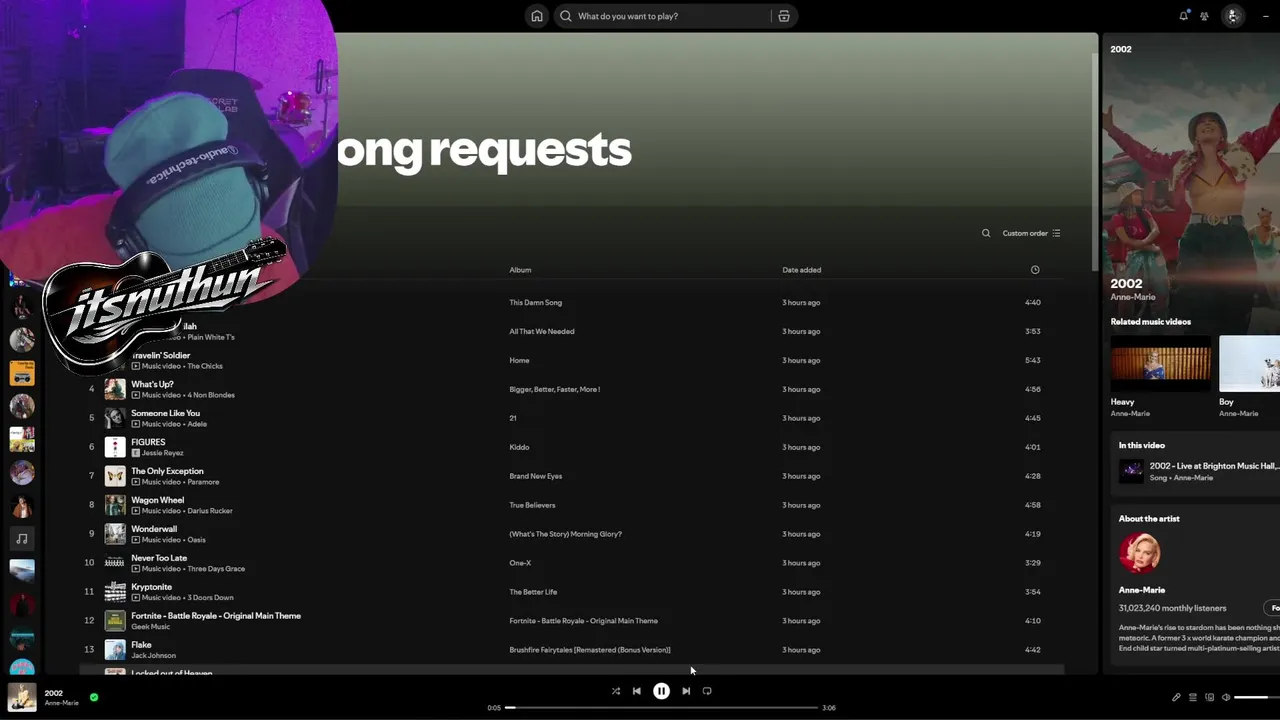Viewport: 1280px width, 720px height.
Task: Open the user profile avatar menu
Action: point(1232,16)
